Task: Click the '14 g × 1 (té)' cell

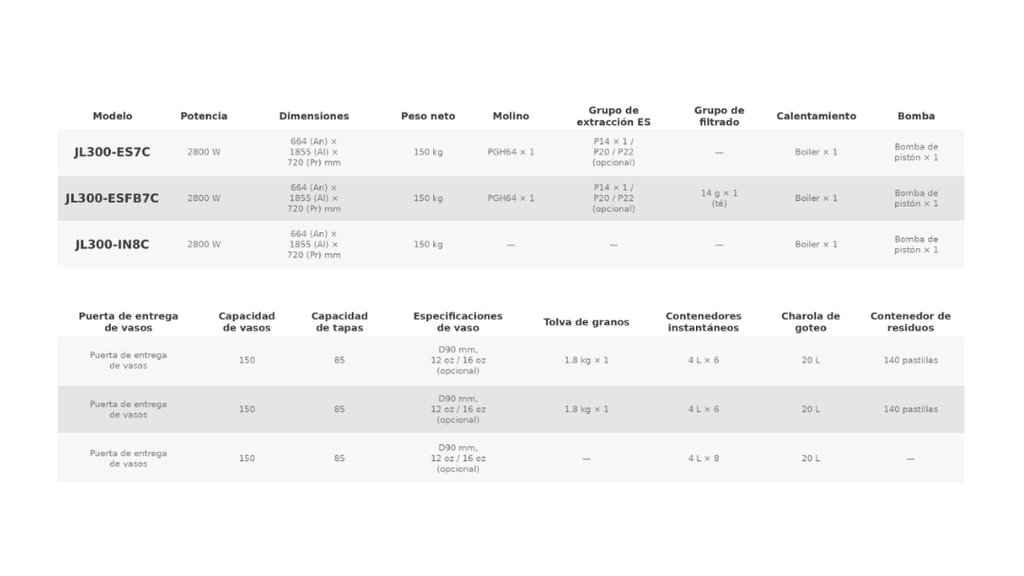Action: pyautogui.click(x=719, y=199)
